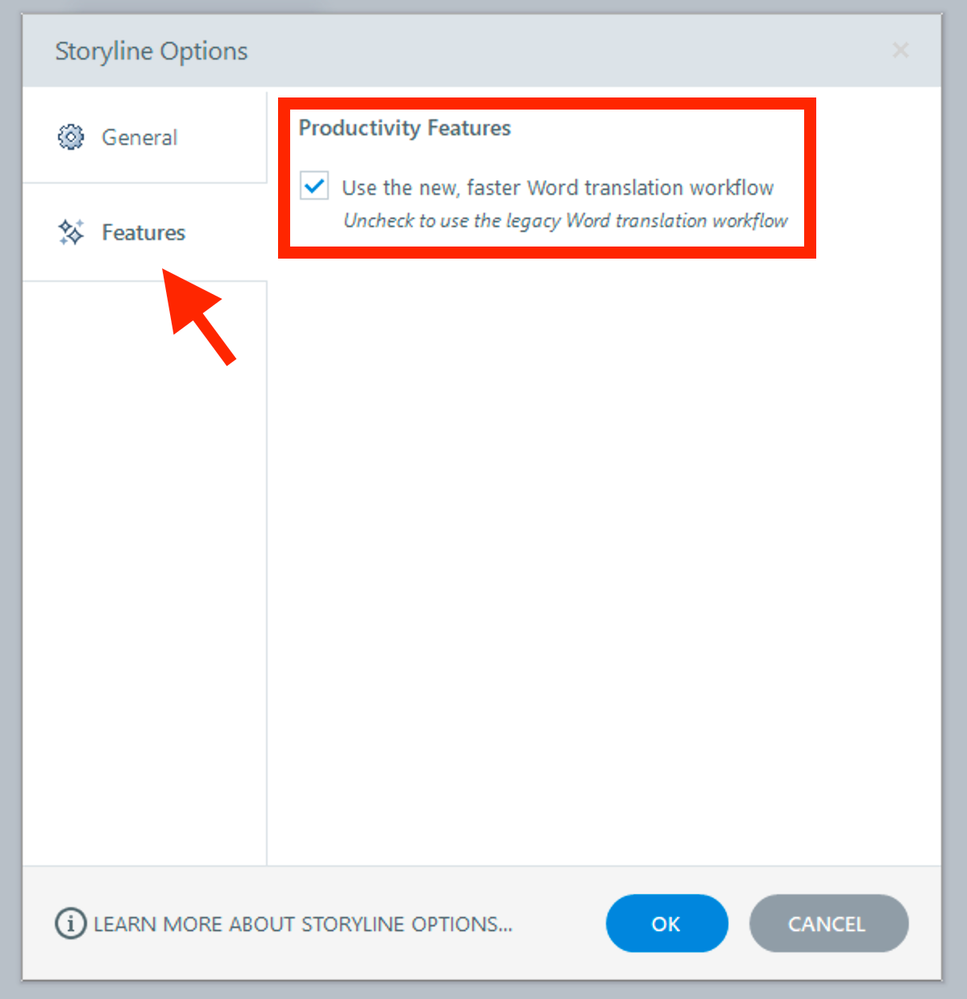This screenshot has width=967, height=999.
Task: Click the General gear icon
Action: (x=71, y=137)
